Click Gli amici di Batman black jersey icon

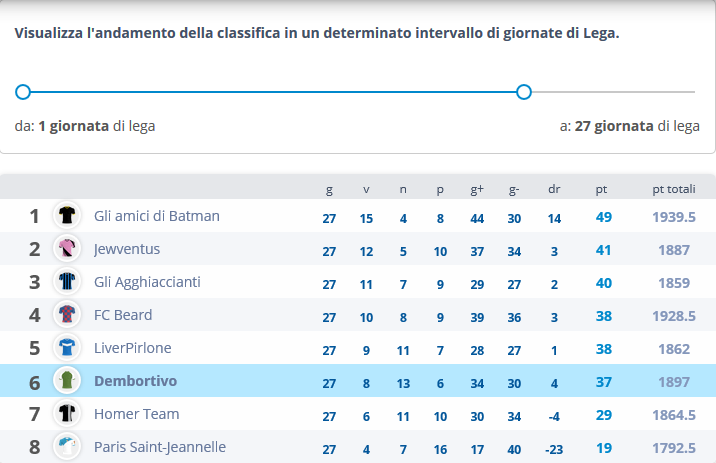pos(67,215)
